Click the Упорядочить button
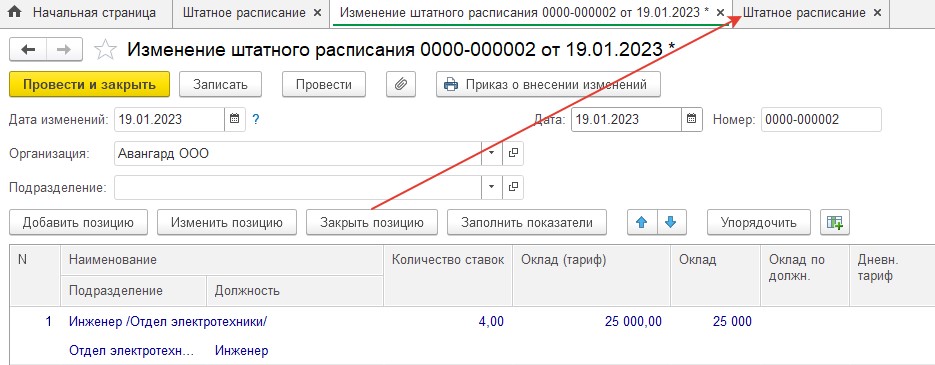 758,222
